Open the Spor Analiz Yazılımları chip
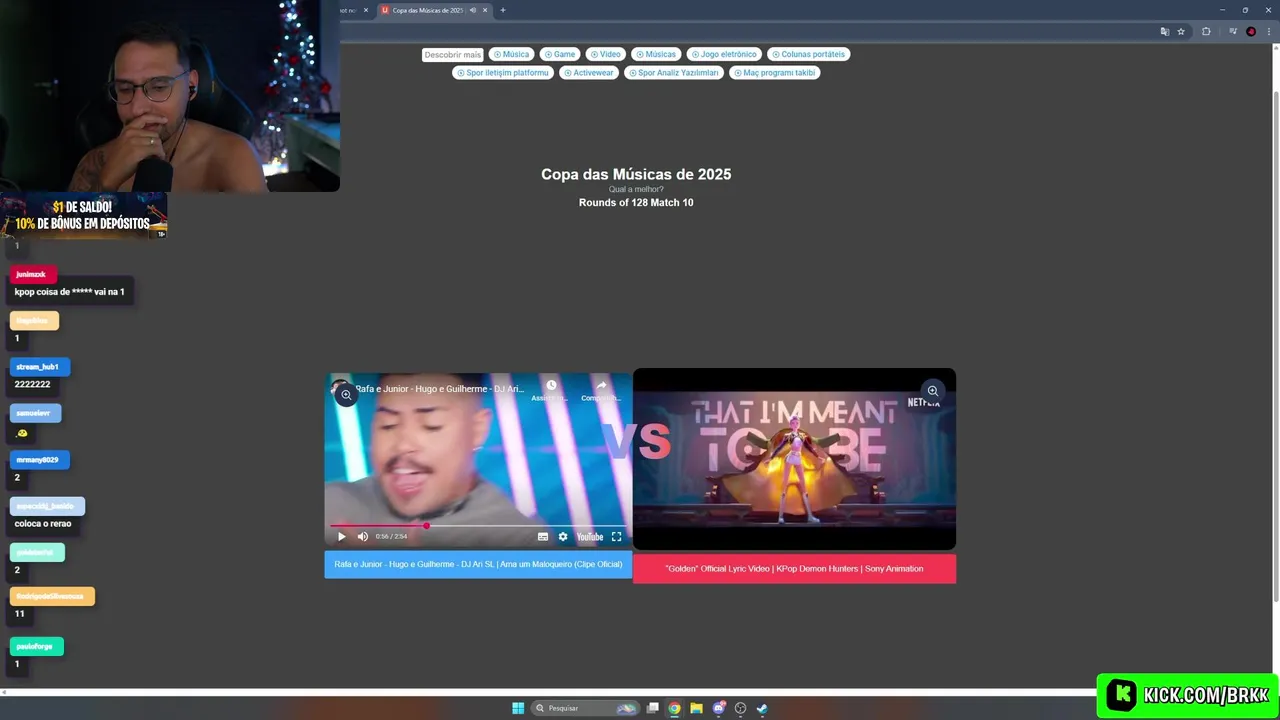Viewport: 1280px width, 720px height. click(673, 72)
